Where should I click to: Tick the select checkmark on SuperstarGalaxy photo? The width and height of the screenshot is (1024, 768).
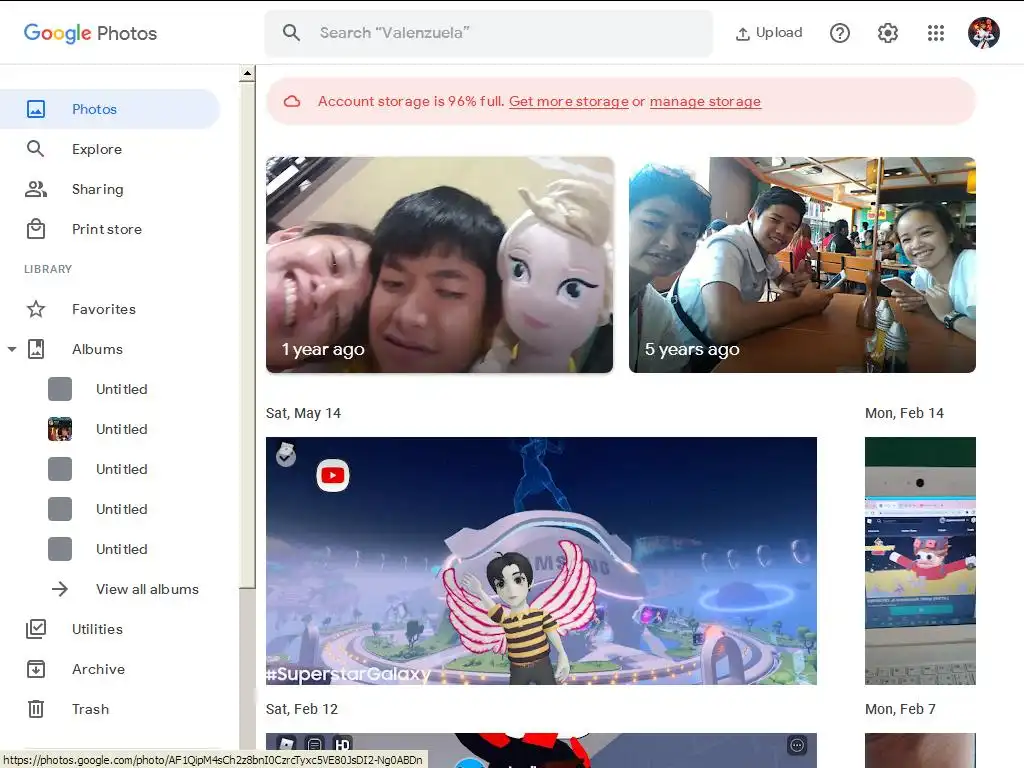tap(285, 455)
